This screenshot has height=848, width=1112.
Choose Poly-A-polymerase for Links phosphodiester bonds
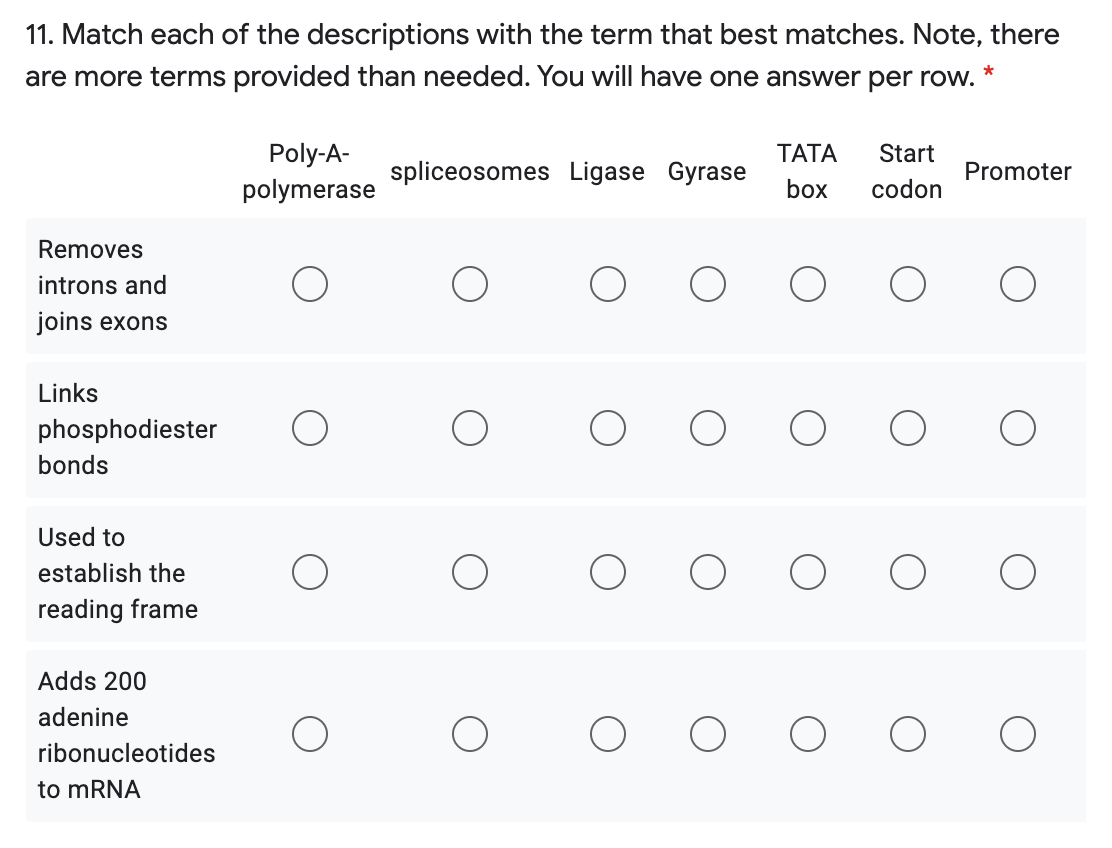pyautogui.click(x=310, y=428)
